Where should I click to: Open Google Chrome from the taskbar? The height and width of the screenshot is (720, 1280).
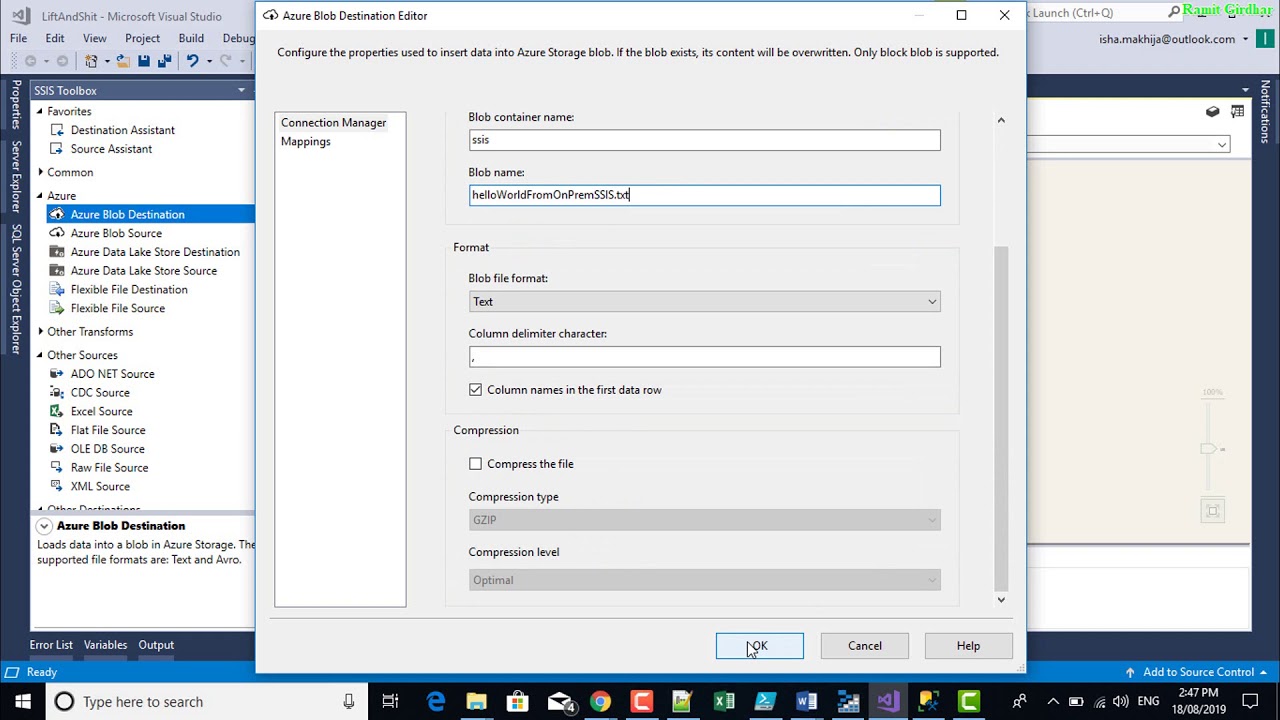[600, 701]
